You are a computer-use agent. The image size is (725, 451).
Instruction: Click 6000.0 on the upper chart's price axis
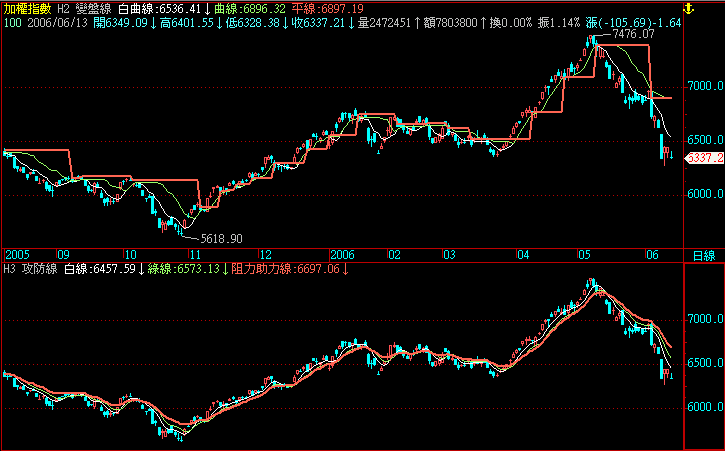coord(705,194)
